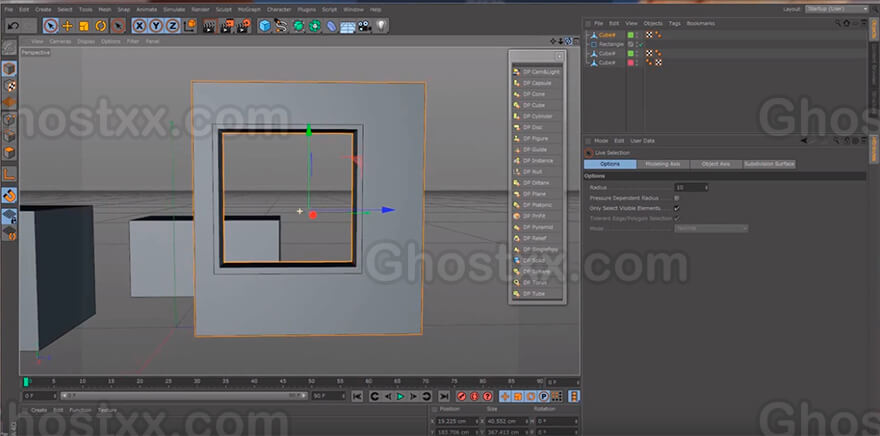The width and height of the screenshot is (880, 436).
Task: Toggle Only Select Visible Elements checkbox
Action: click(x=676, y=208)
